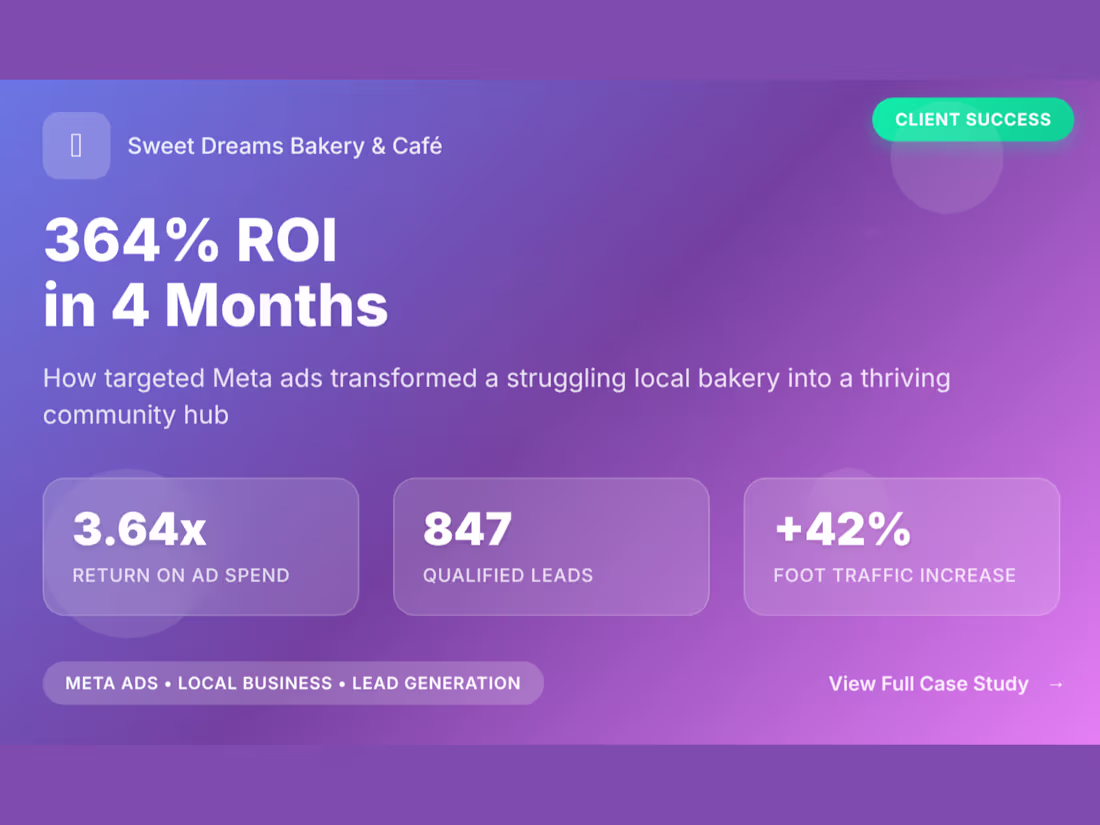This screenshot has height=825, width=1100.
Task: Click the RETURN ON AD SPEND caption
Action: point(180,575)
